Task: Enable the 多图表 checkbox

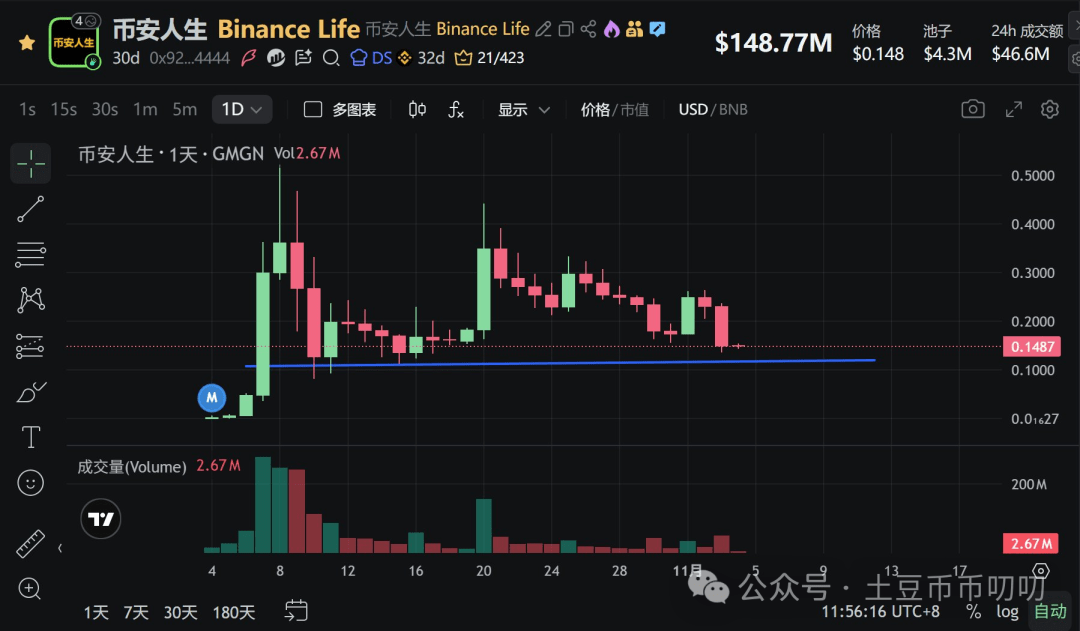Action: coord(313,110)
